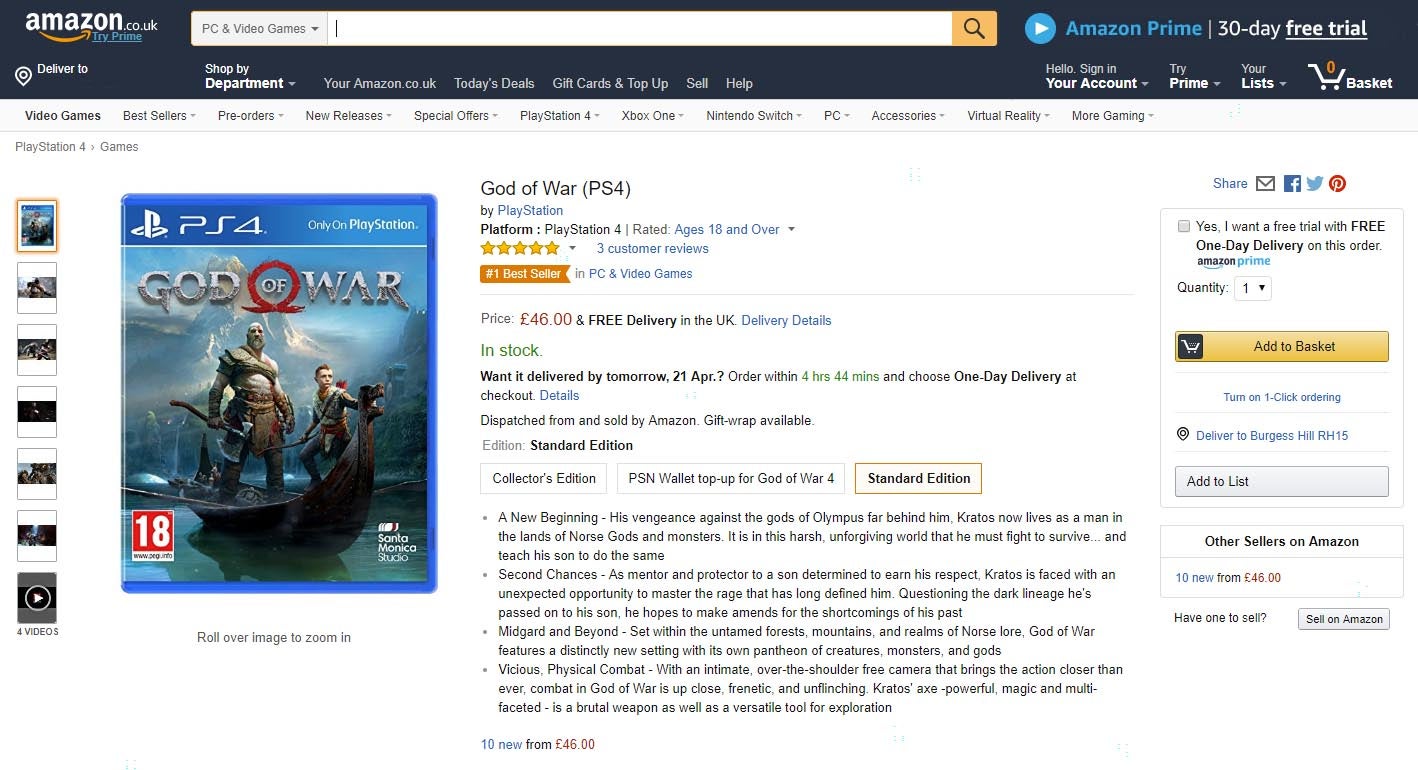Select the sixth screenshot thumbnail
The height and width of the screenshot is (770, 1418).
(x=37, y=536)
